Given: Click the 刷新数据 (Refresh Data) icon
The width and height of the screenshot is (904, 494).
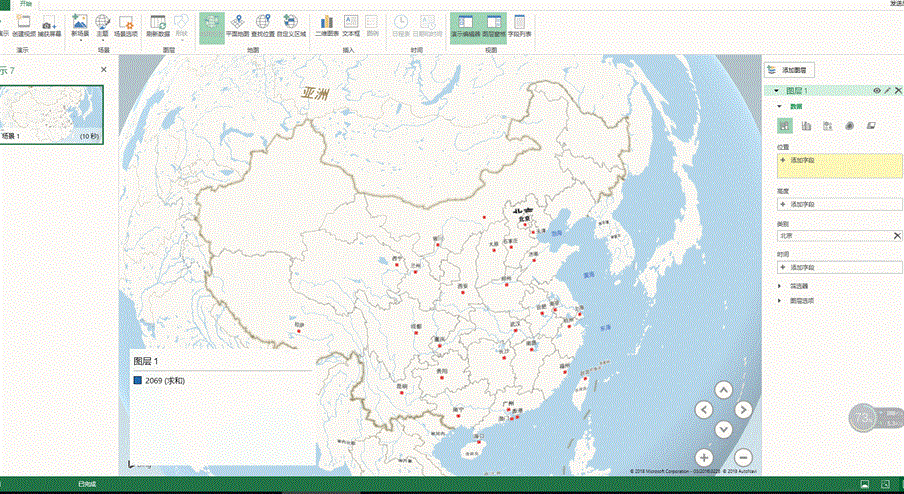Looking at the screenshot, I should pos(157,24).
